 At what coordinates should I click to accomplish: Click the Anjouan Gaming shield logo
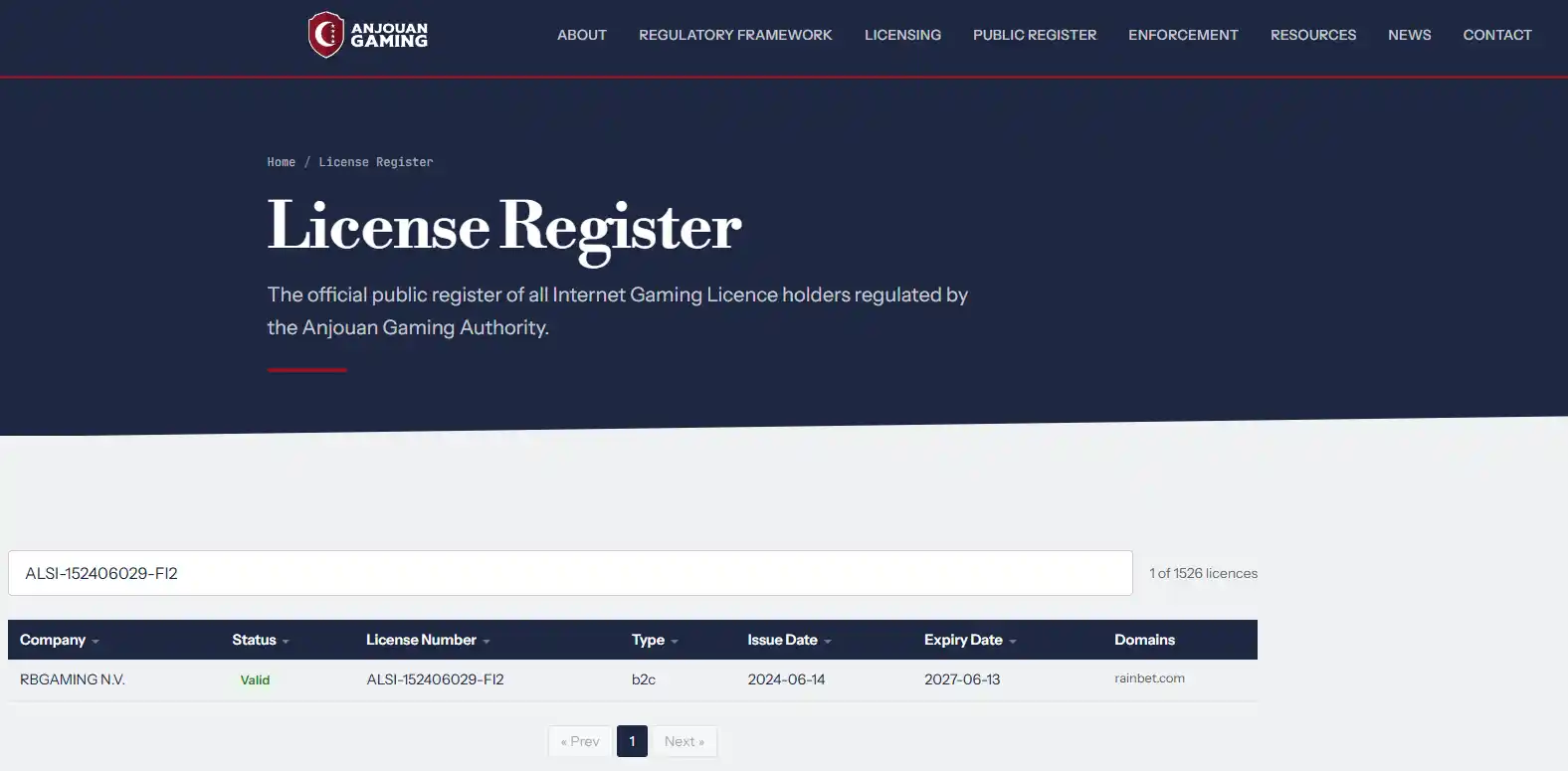click(326, 35)
